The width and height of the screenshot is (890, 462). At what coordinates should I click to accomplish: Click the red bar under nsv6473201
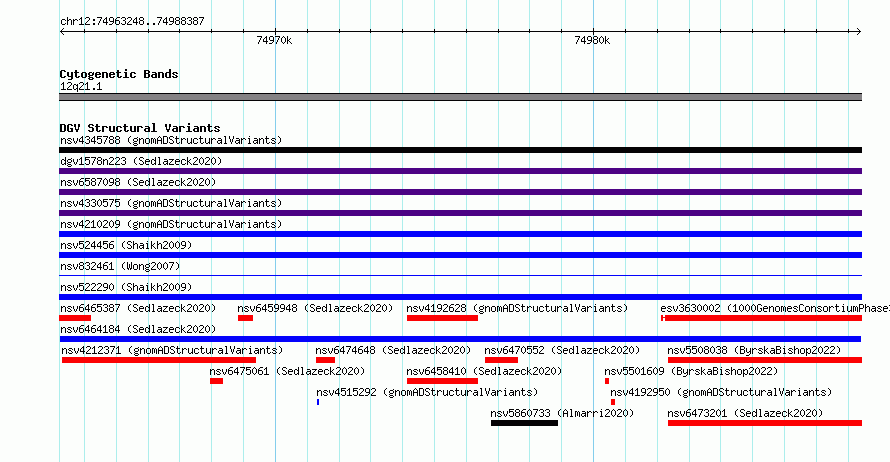tap(765, 423)
